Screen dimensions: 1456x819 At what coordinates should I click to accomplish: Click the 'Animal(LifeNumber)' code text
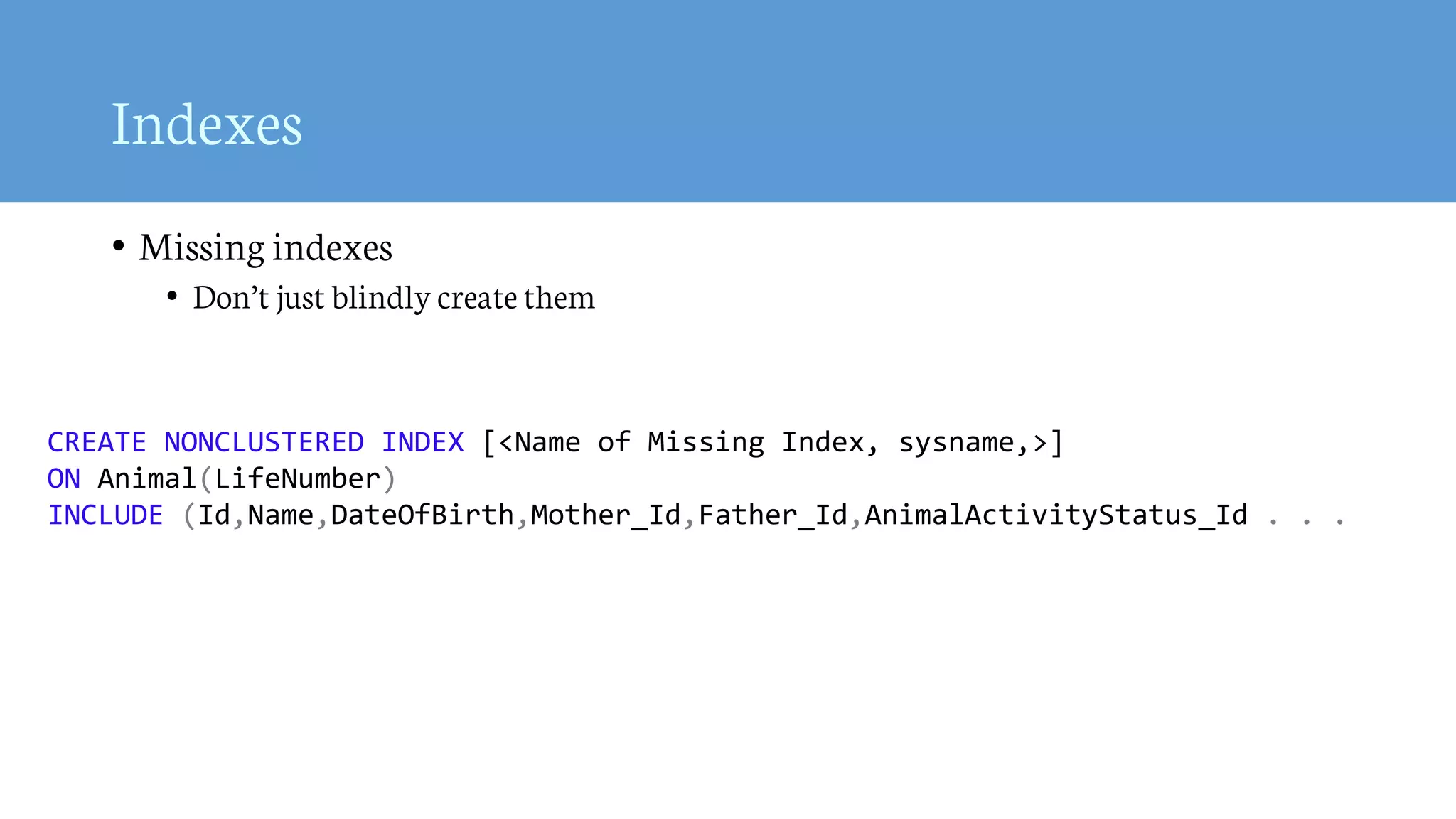(x=246, y=478)
